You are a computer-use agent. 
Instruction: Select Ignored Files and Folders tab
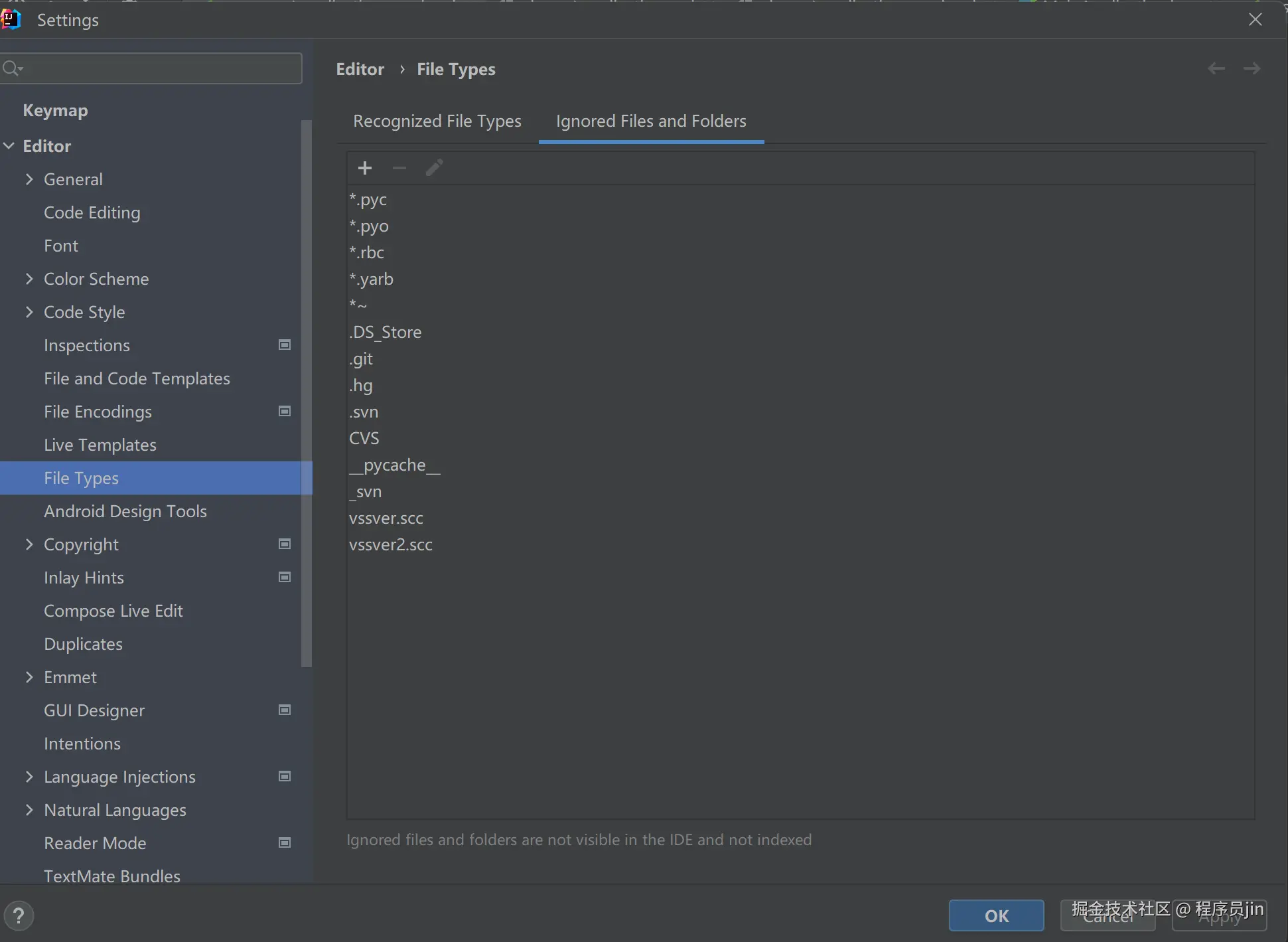(x=650, y=121)
